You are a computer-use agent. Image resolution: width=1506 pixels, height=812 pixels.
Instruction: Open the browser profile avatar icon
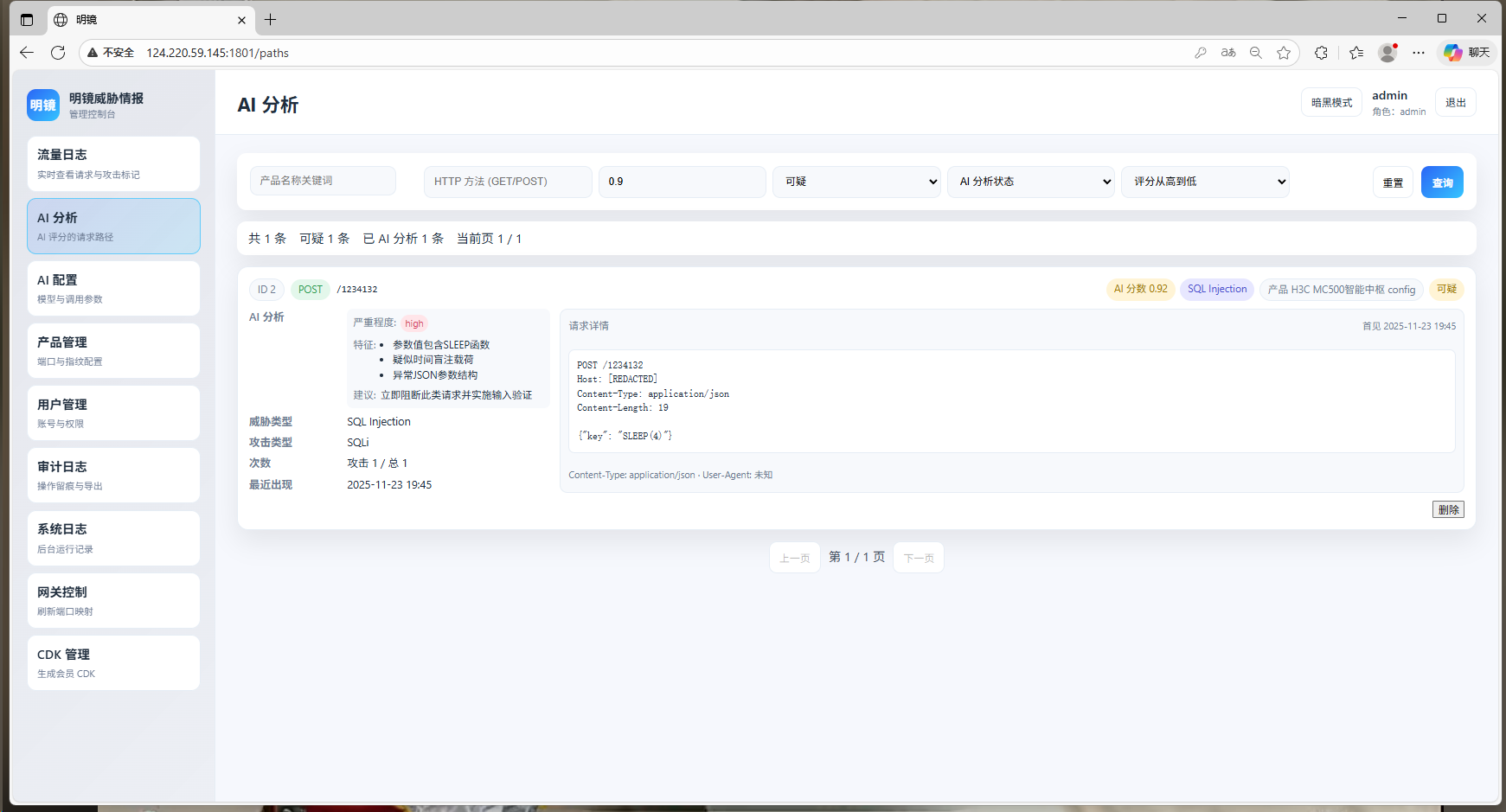[1387, 53]
